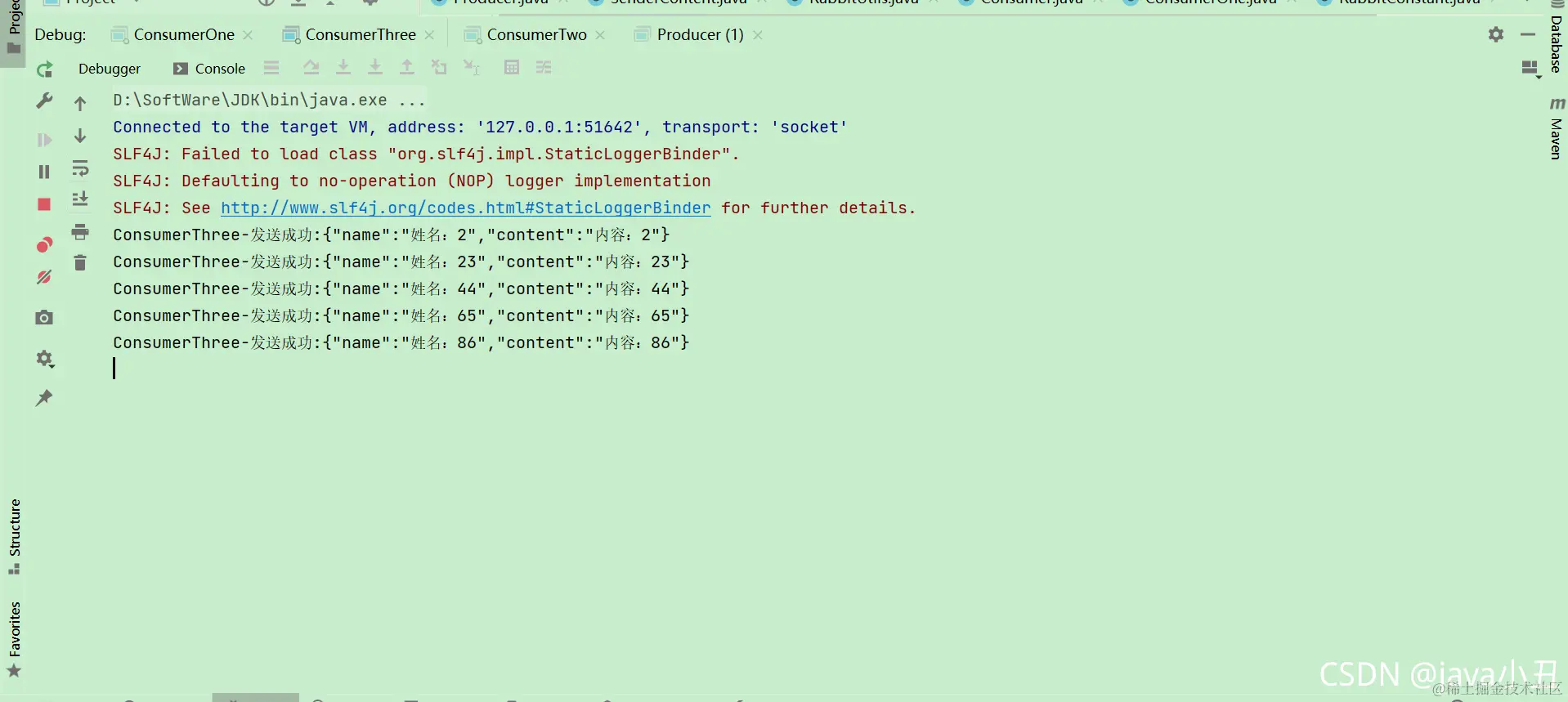
Task: Open Evaluate Expression calculator icon
Action: (512, 67)
